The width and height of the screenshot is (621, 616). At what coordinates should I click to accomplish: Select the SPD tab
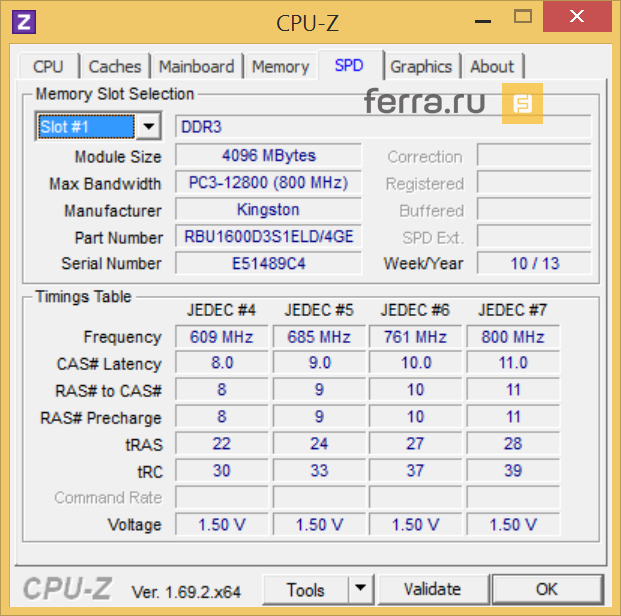coord(349,66)
